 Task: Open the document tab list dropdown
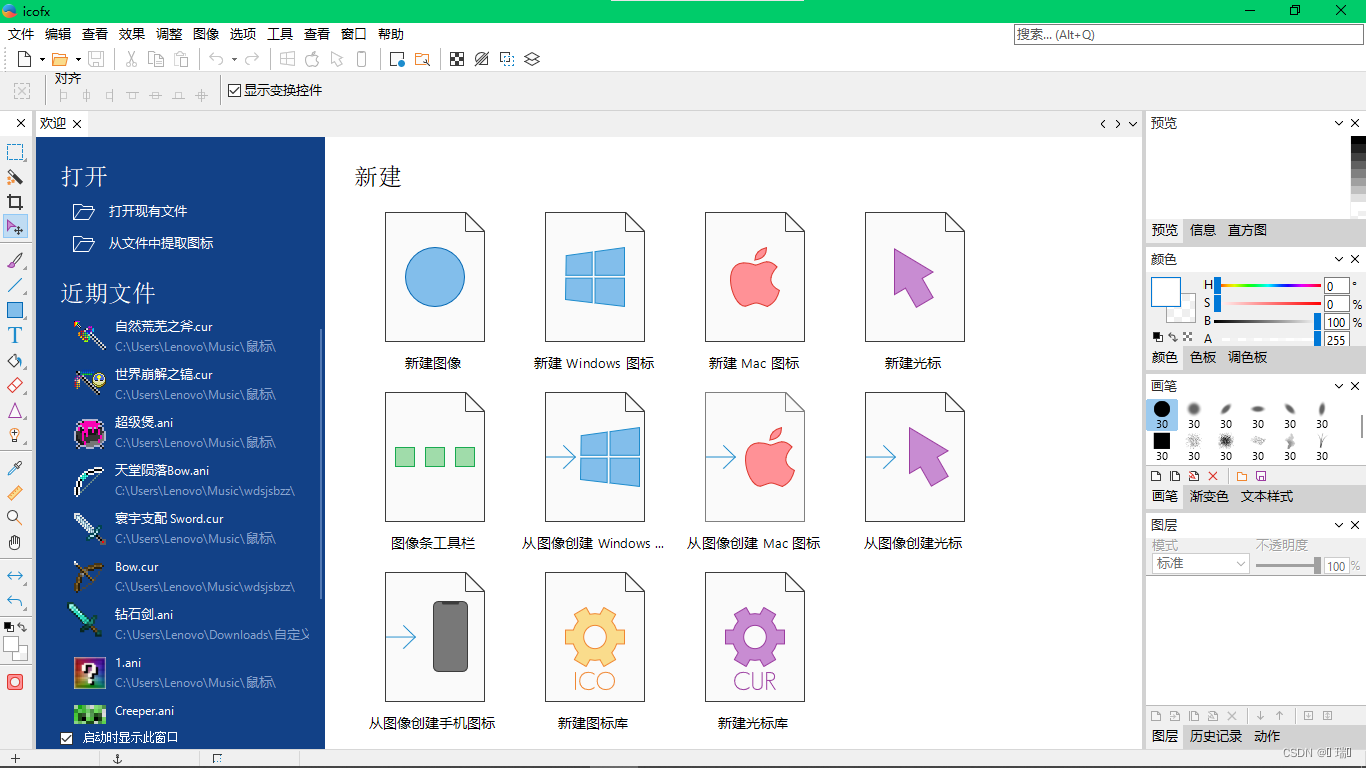click(x=1133, y=124)
